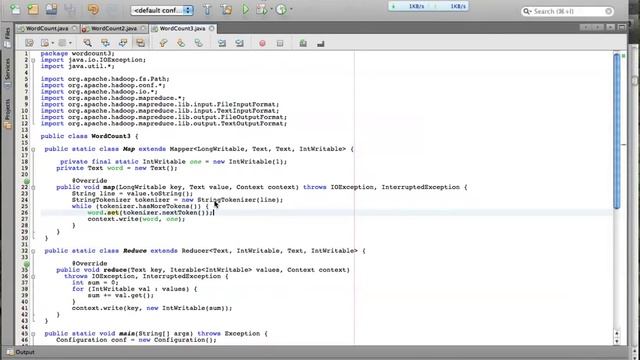Clear the Search field with the x

tap(609, 11)
